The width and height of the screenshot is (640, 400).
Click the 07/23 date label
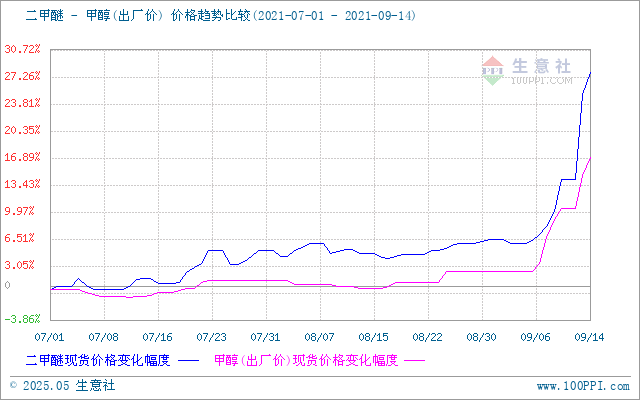click(211, 337)
